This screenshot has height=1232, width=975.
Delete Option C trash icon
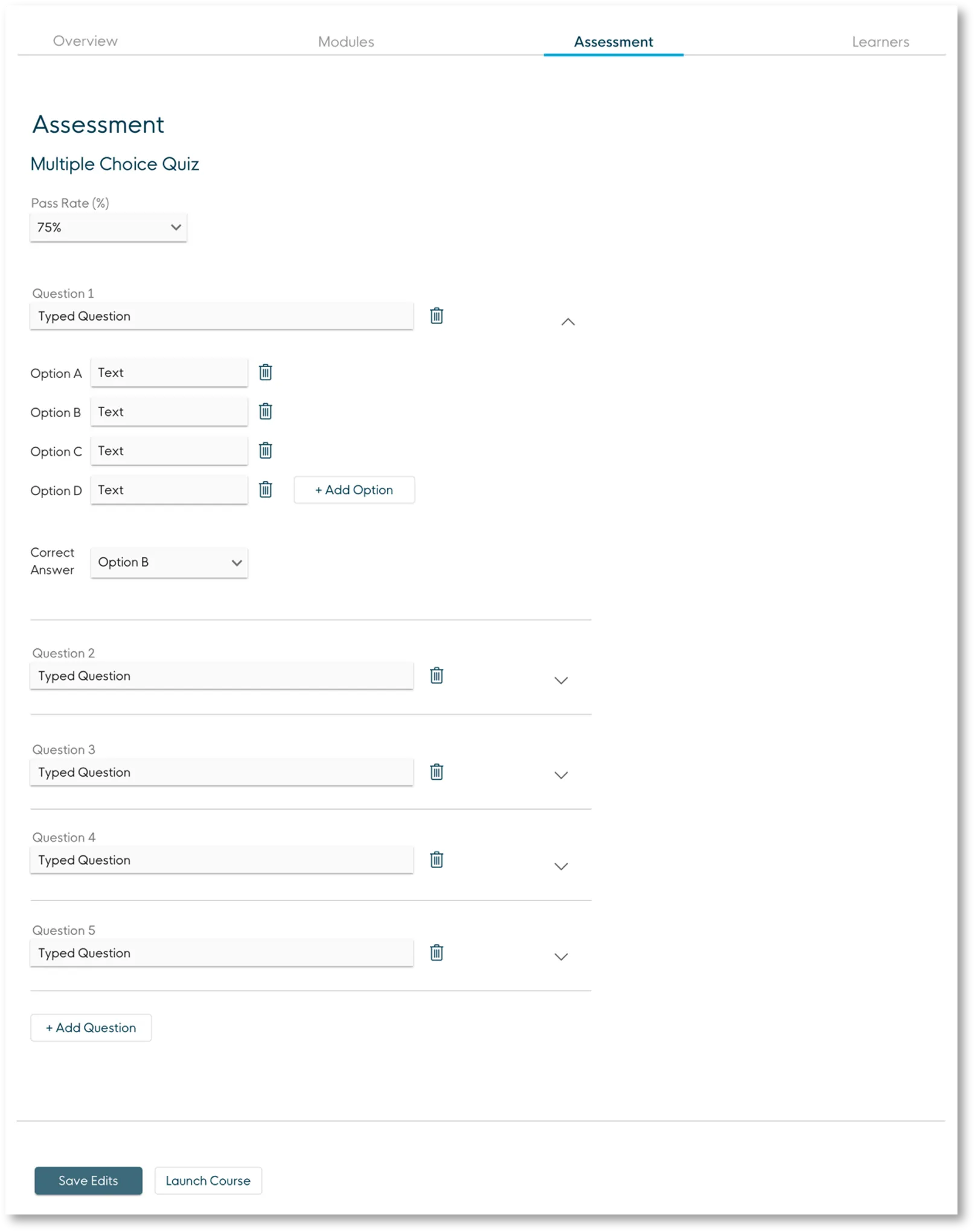[x=266, y=451]
